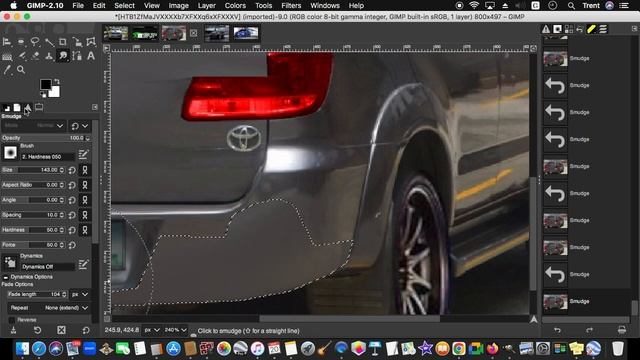Select the Crop tool
The image size is (640, 360).
pyautogui.click(x=62, y=42)
